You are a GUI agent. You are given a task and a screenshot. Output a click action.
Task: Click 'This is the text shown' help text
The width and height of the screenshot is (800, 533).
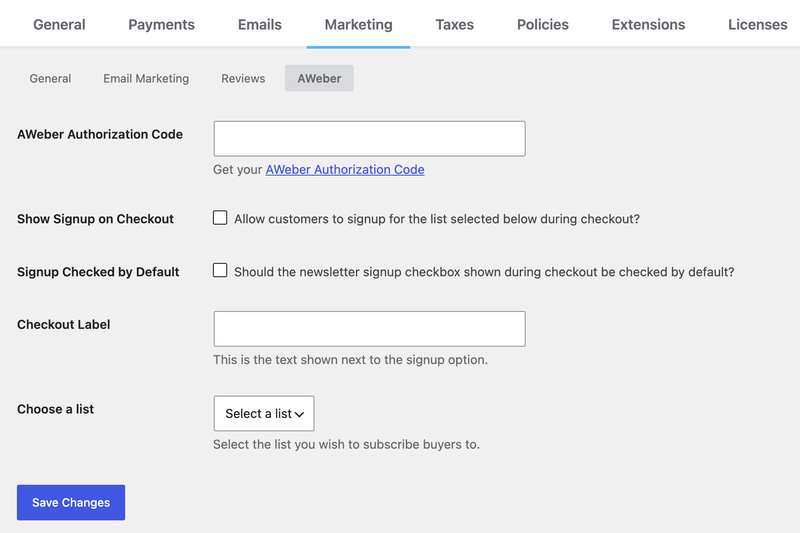(x=351, y=360)
